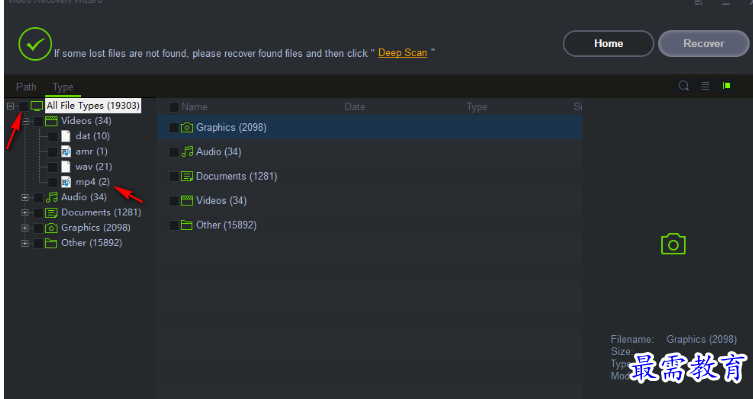Tick the mp4 (2) checkbox
753x399 pixels.
click(53, 182)
